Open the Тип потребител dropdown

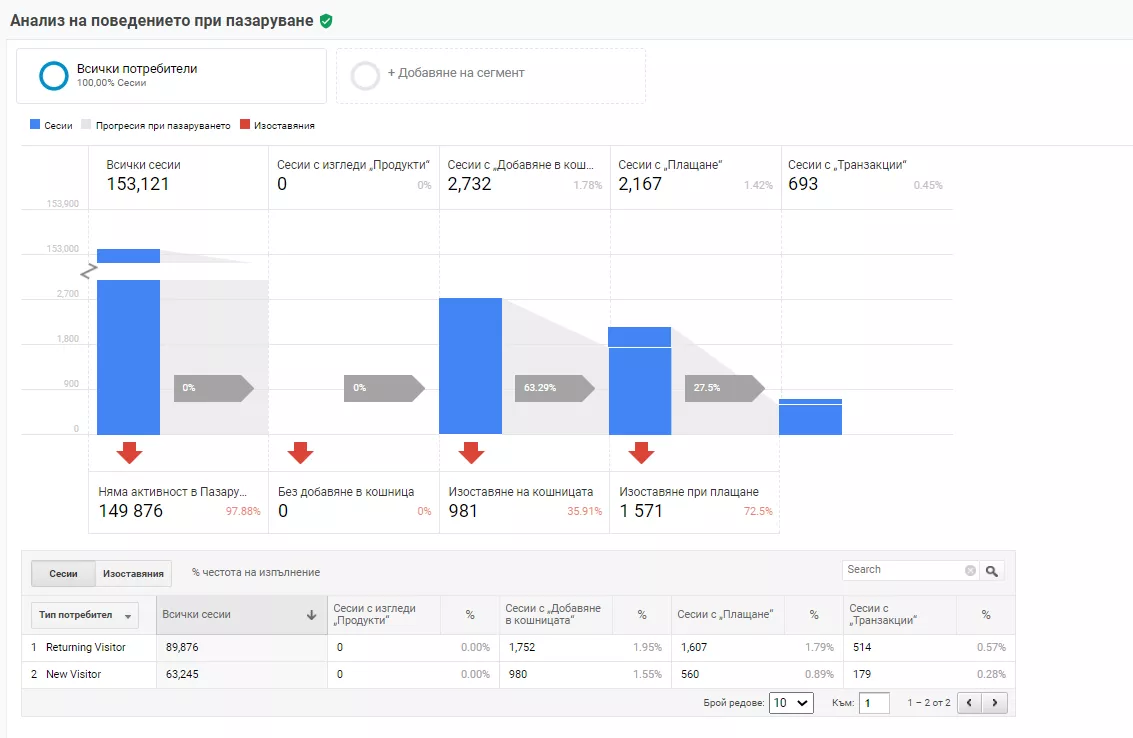click(85, 615)
